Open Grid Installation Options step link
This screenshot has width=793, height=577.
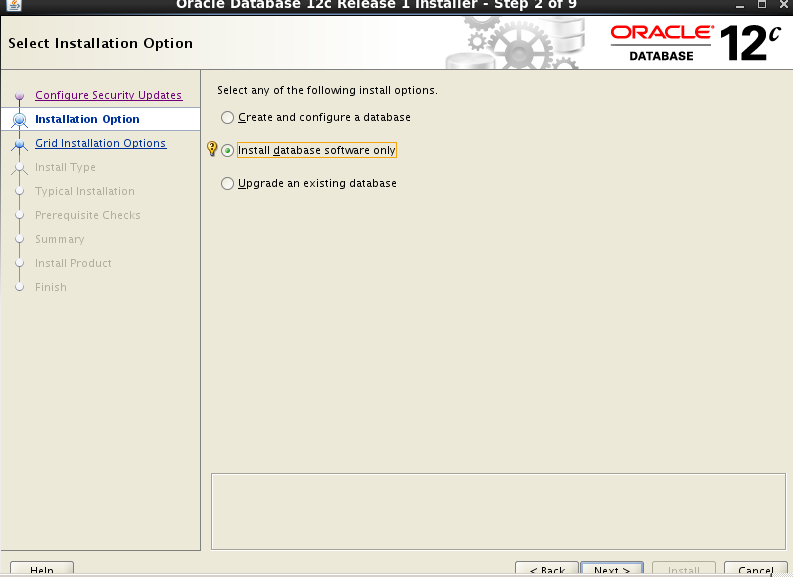[100, 143]
